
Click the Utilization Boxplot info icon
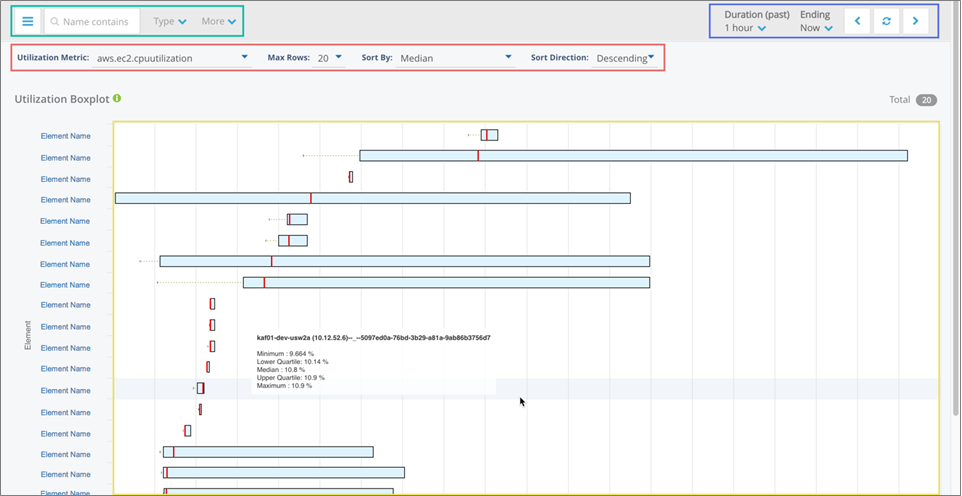tap(117, 98)
